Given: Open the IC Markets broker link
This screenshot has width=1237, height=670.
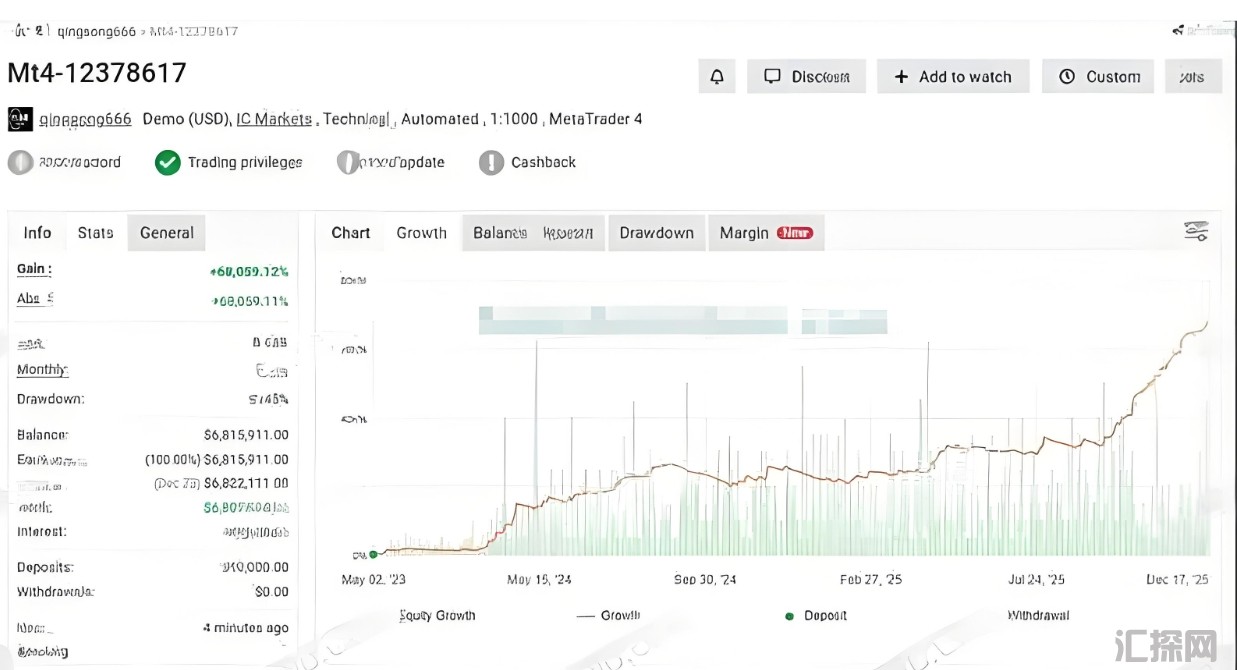Looking at the screenshot, I should coord(274,119).
